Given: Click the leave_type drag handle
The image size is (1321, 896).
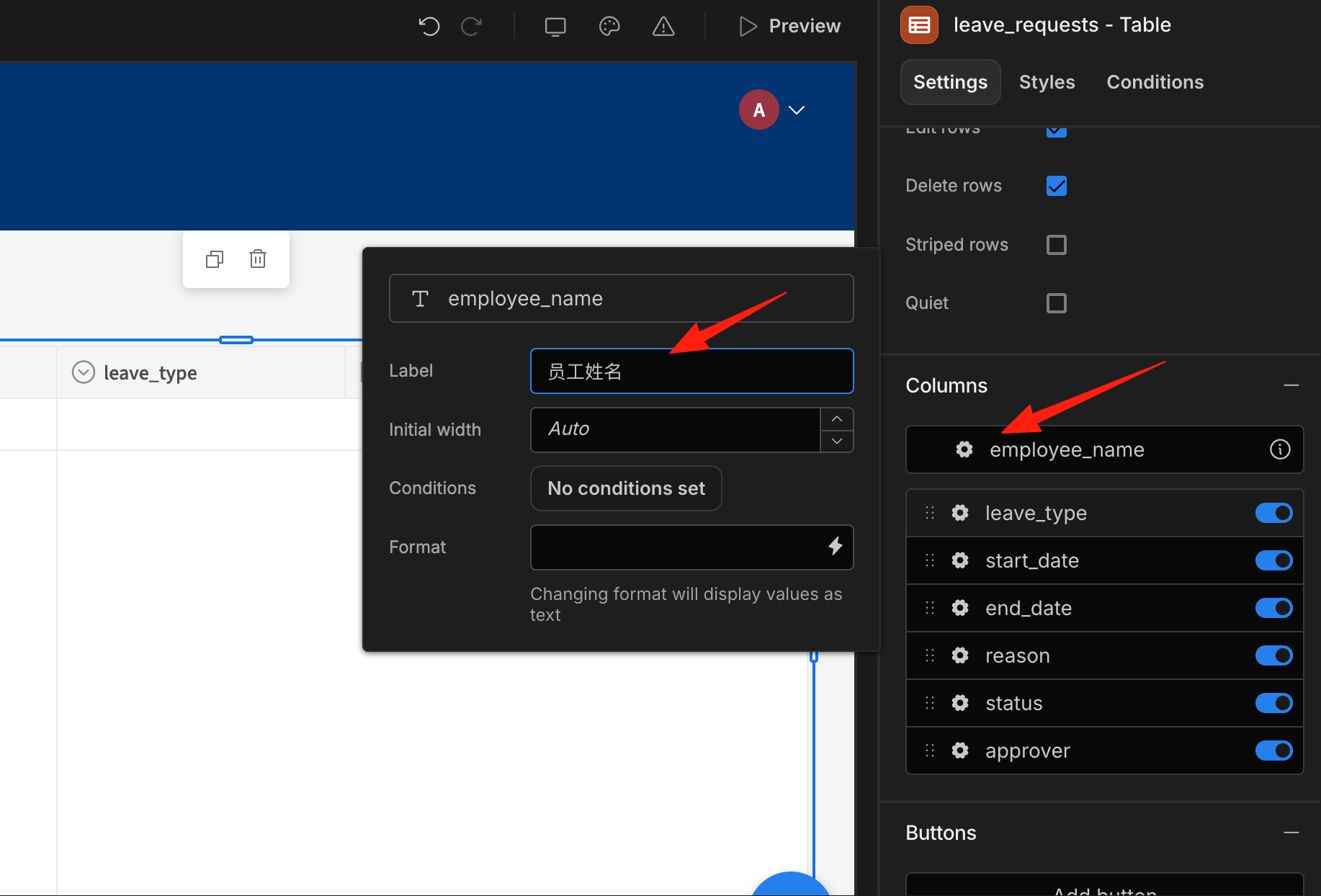Looking at the screenshot, I should 930,513.
